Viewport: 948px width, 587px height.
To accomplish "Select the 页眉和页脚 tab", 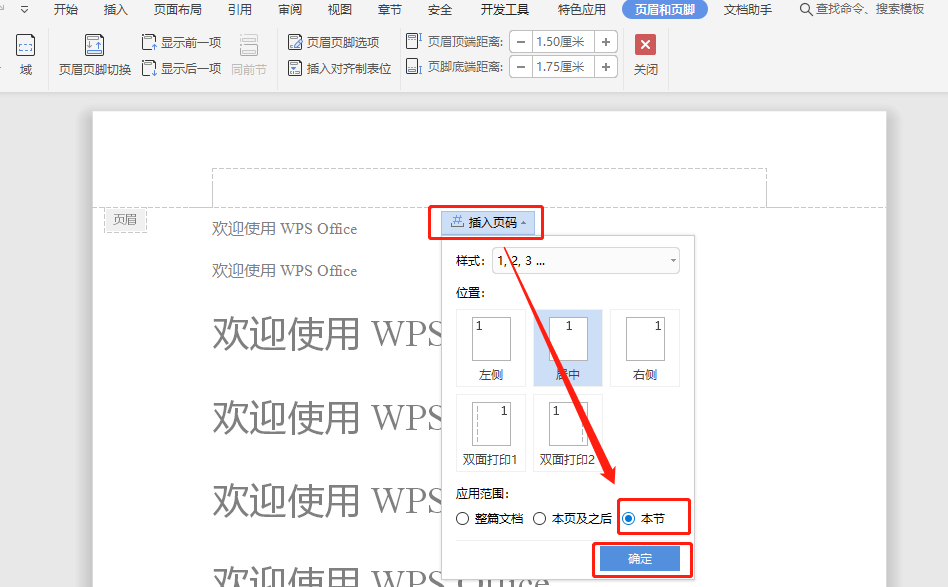I will pyautogui.click(x=664, y=10).
